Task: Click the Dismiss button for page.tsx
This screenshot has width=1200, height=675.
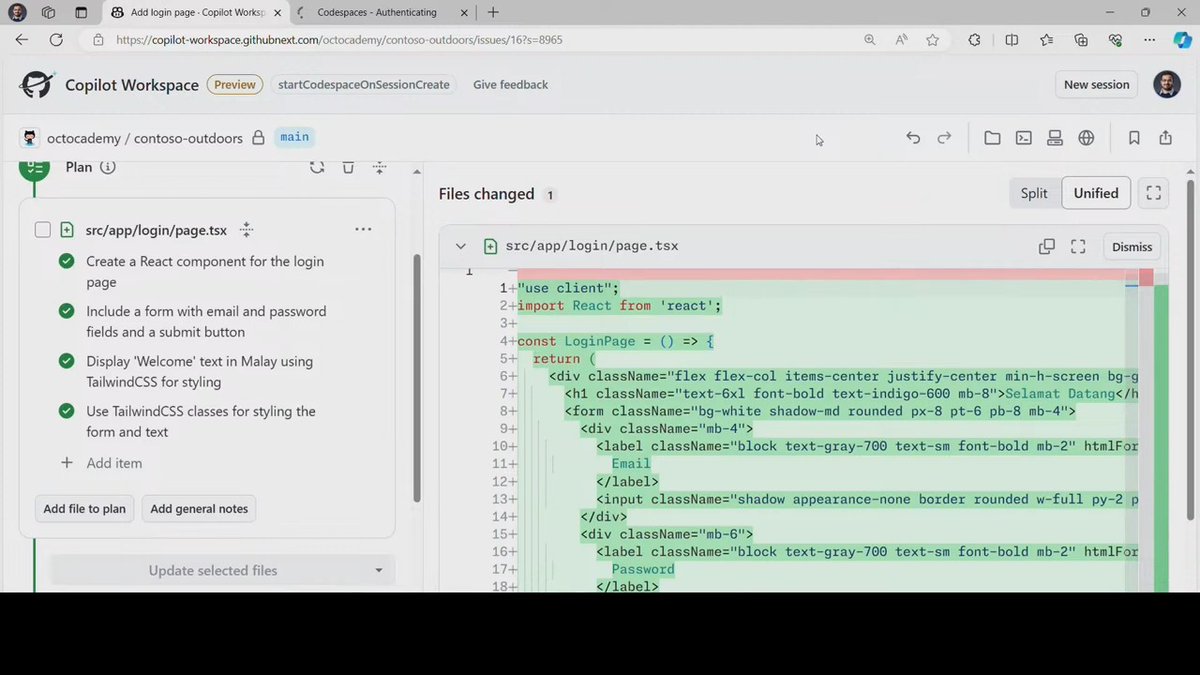Action: point(1132,246)
